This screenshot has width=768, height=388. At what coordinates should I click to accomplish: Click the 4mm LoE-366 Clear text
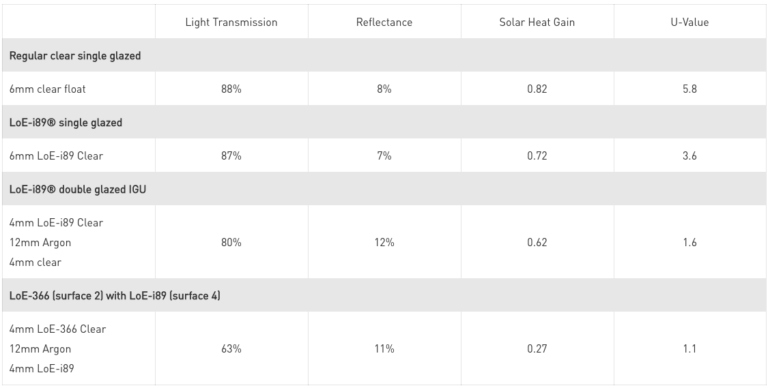point(57,329)
